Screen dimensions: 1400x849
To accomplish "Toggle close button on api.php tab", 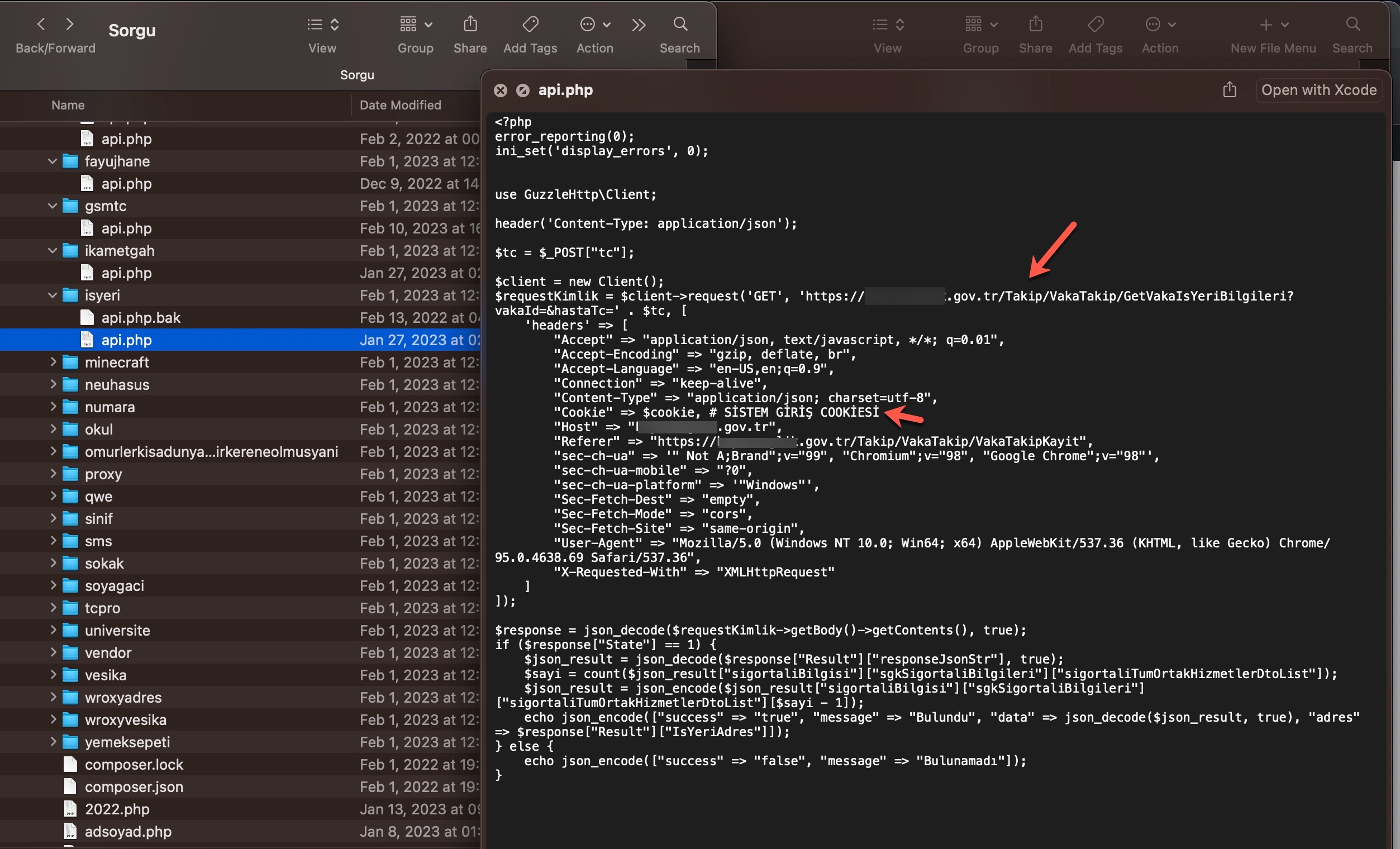I will click(500, 90).
